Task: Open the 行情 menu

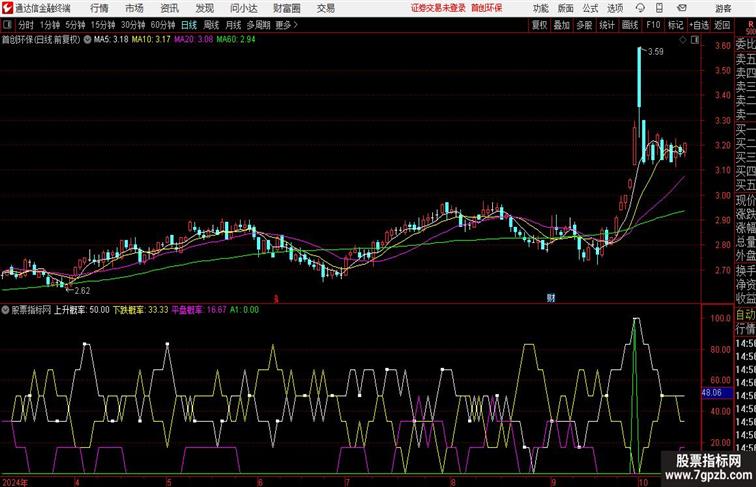Action: pos(99,8)
